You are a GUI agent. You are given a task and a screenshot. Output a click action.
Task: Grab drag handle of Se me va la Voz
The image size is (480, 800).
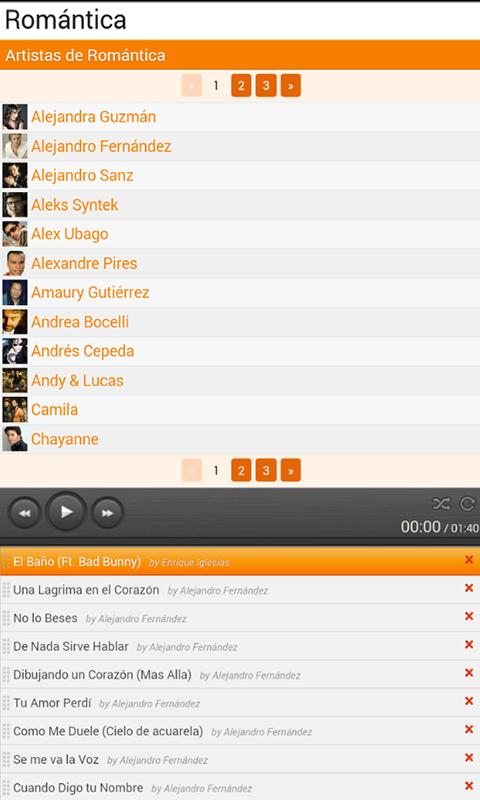click(x=6, y=759)
